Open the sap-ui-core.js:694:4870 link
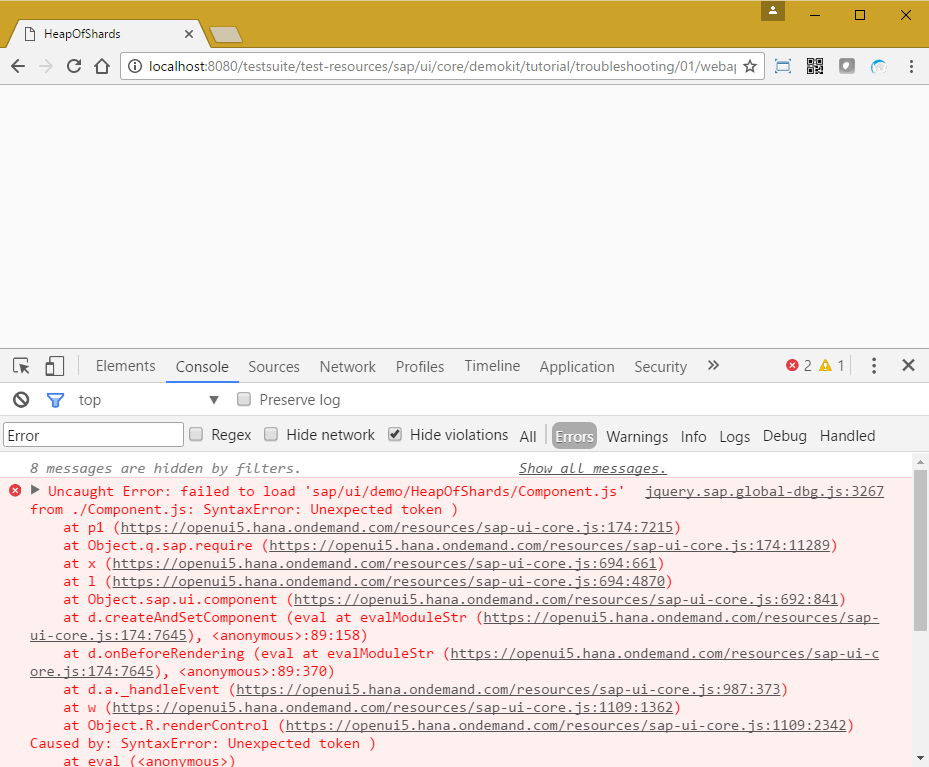The width and height of the screenshot is (929, 767). pyautogui.click(x=389, y=581)
